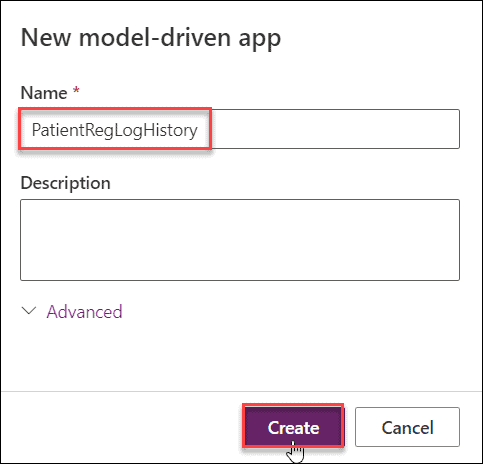Click the bottom area of Description box
The image size is (483, 464).
(x=240, y=270)
